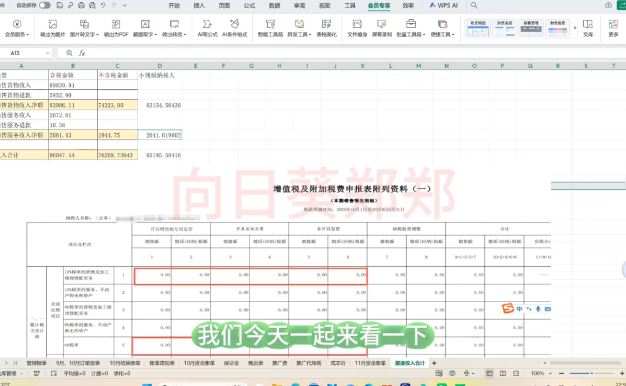Open the 审阅 ribbon tab
Image resolution: width=626 pixels, height=386 pixels.
[299, 5]
